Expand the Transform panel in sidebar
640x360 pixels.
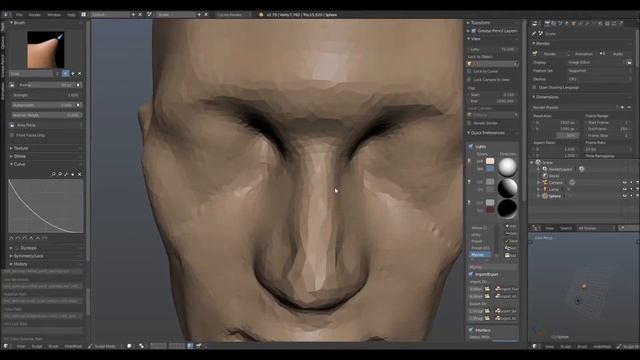479,23
